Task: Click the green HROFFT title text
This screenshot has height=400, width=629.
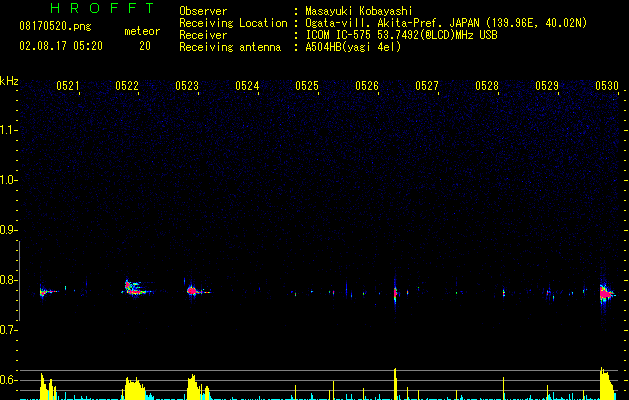Action: (102, 8)
